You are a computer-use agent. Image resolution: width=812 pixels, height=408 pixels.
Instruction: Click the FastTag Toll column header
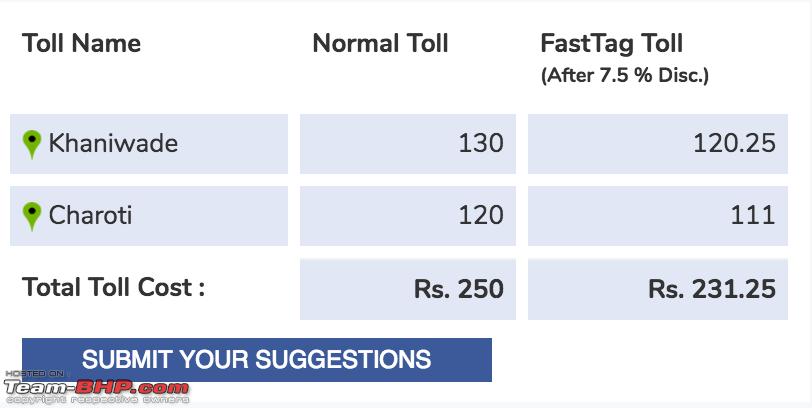click(x=612, y=43)
